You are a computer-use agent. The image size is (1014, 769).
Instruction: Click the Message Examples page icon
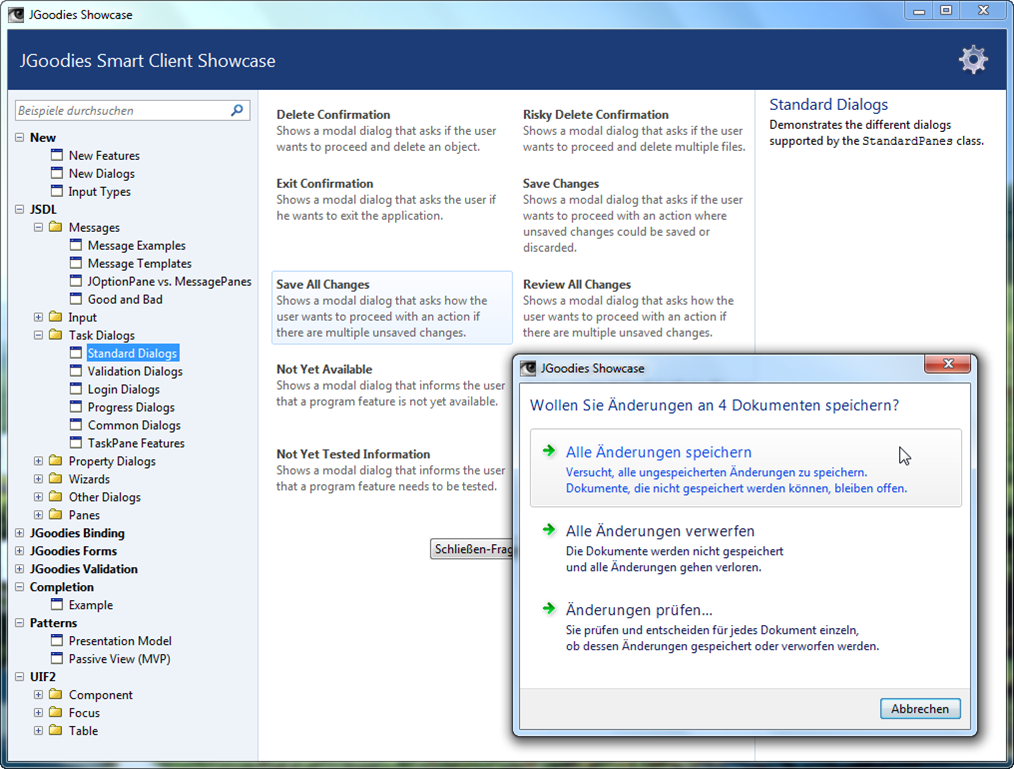click(76, 245)
